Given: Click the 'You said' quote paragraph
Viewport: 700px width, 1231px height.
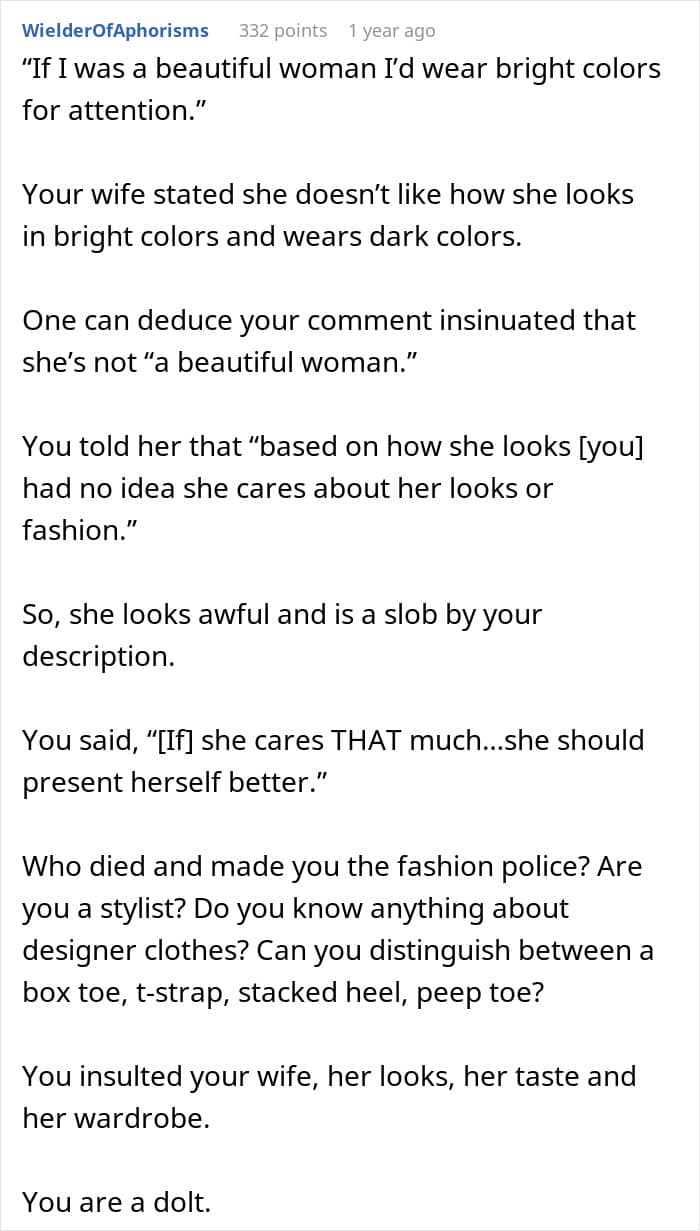Looking at the screenshot, I should (333, 761).
